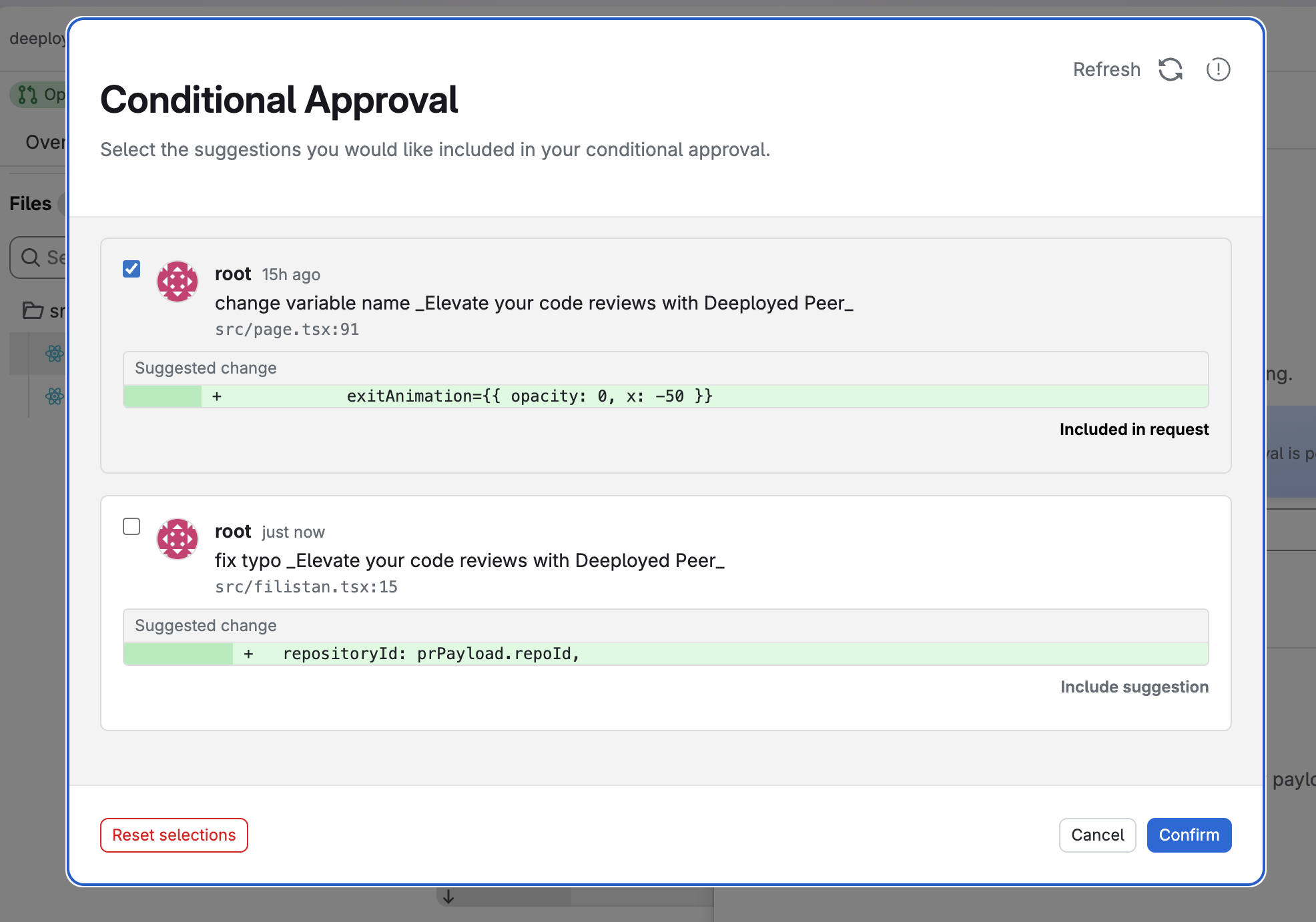The image size is (1316, 922).
Task: Open the src/page.tsx:91 file reference
Action: (287, 330)
